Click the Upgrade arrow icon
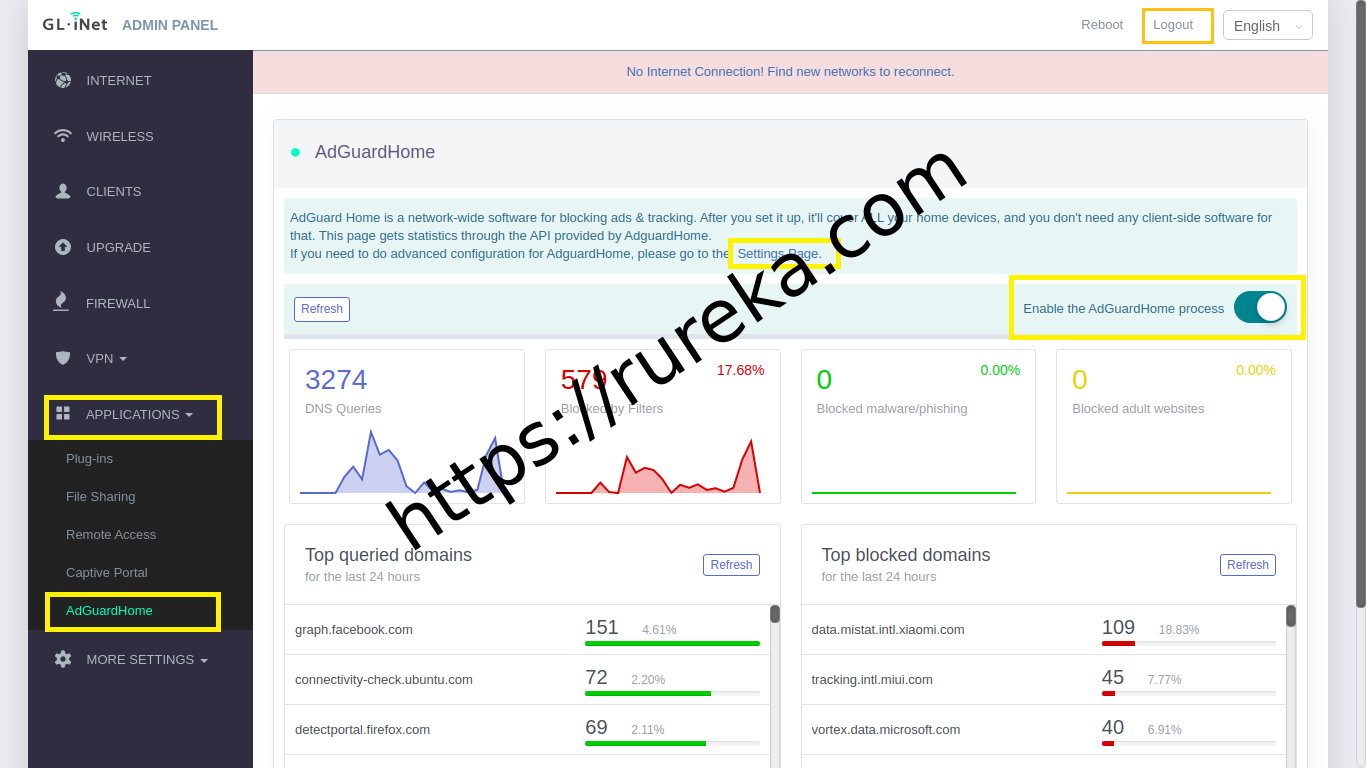This screenshot has height=768, width=1366. coord(63,247)
